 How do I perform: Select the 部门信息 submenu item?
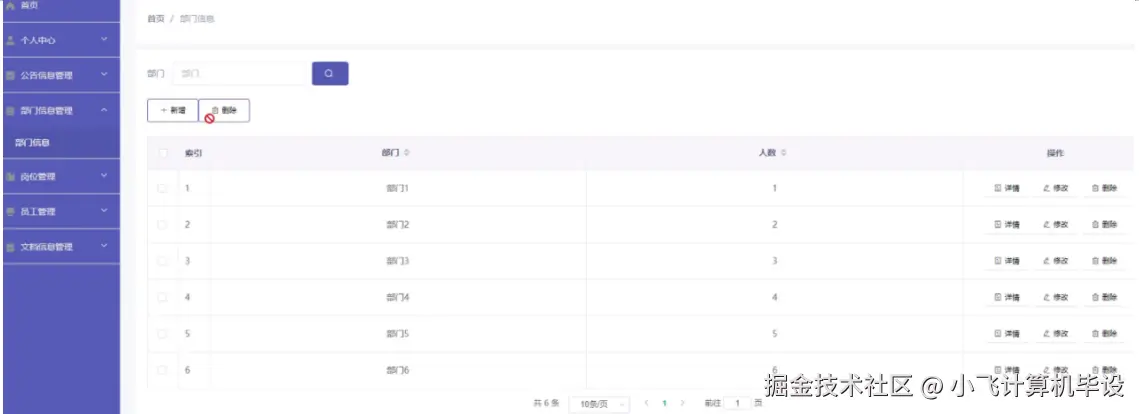pos(61,143)
